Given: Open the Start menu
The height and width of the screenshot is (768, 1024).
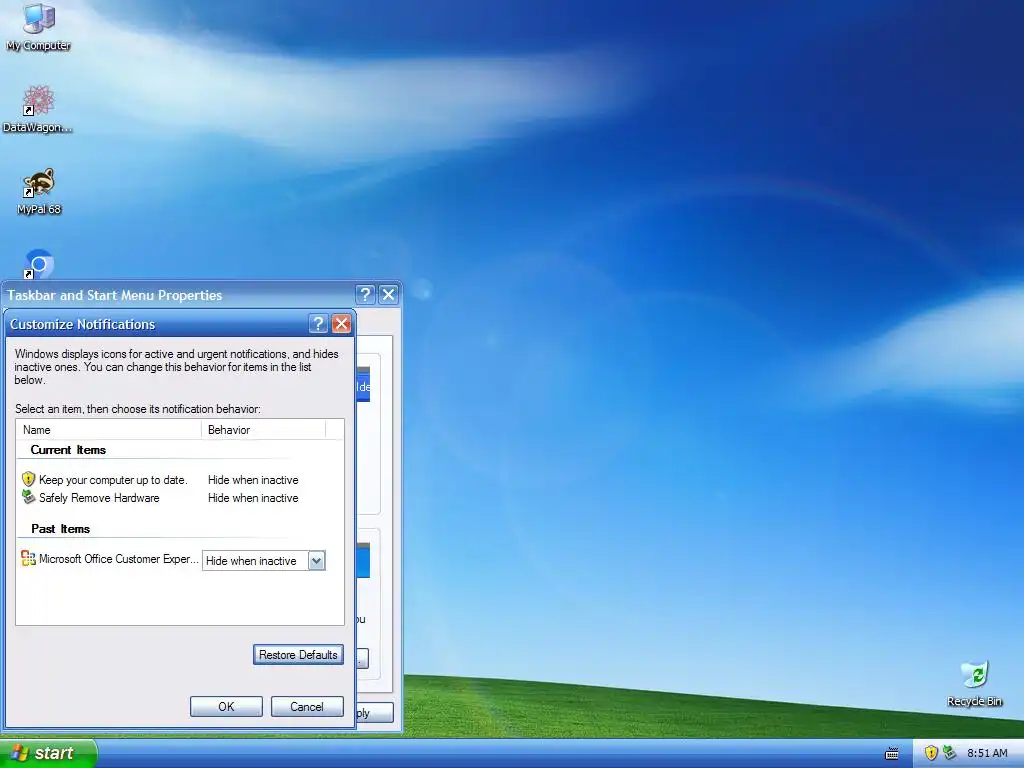Looking at the screenshot, I should coord(48,753).
